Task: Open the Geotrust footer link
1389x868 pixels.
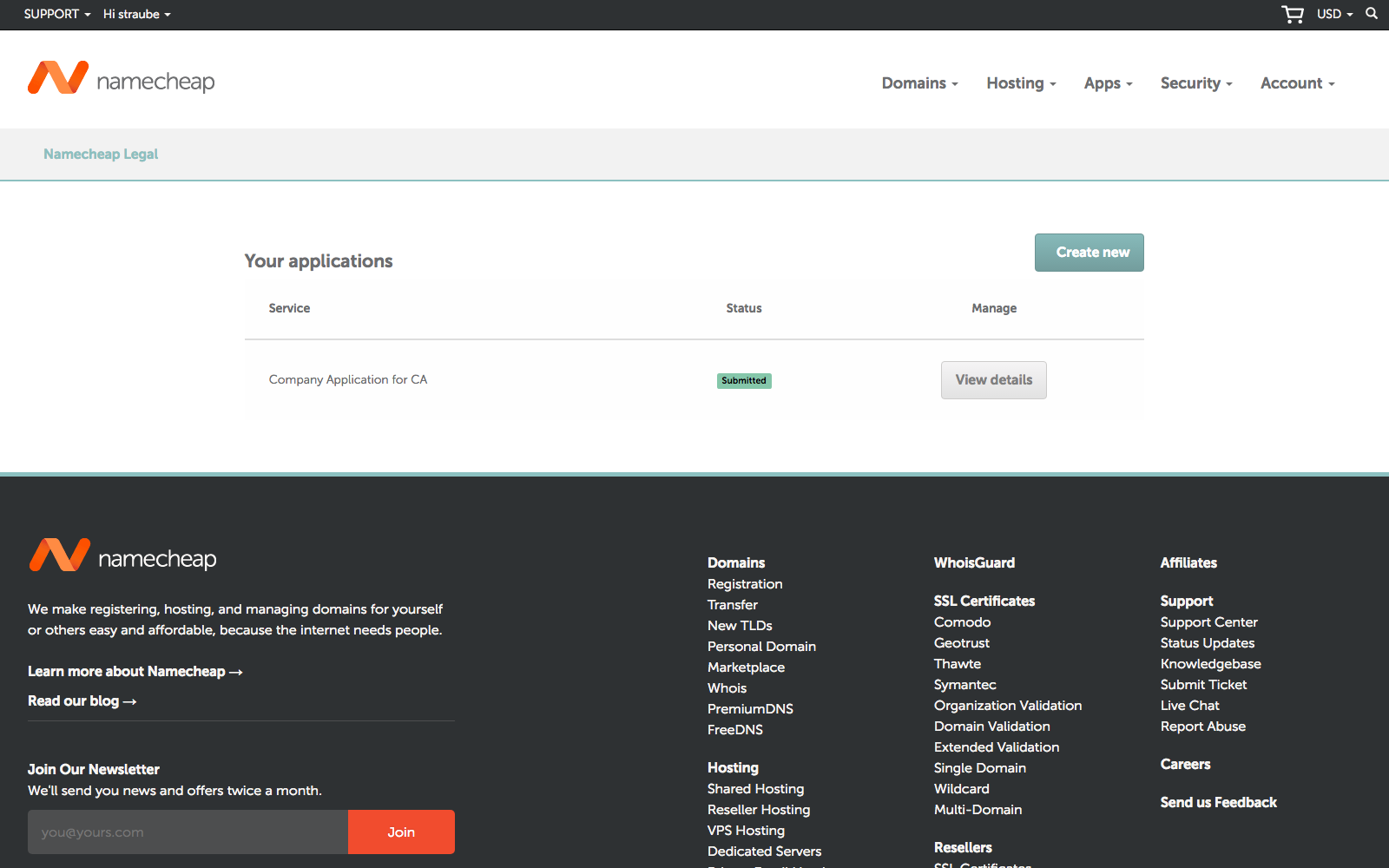Action: [x=961, y=643]
